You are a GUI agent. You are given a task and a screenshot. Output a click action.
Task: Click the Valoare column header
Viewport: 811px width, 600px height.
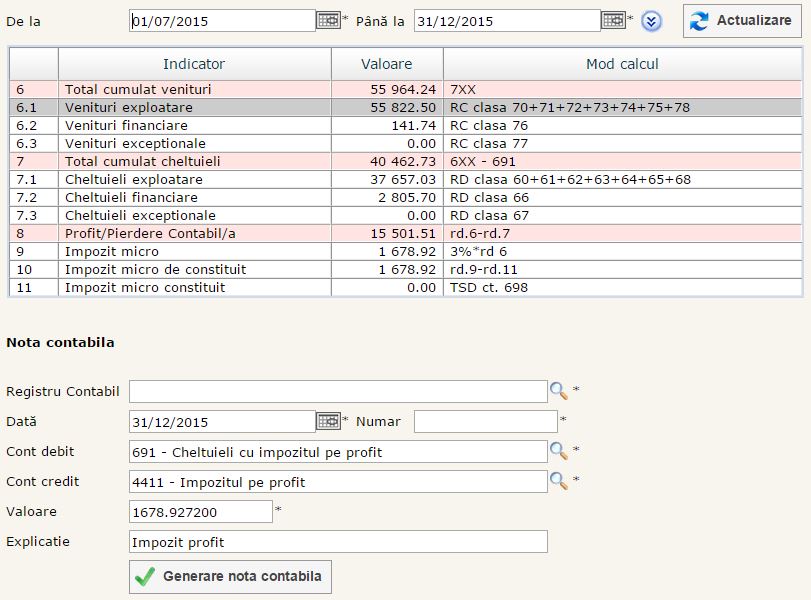click(387, 64)
